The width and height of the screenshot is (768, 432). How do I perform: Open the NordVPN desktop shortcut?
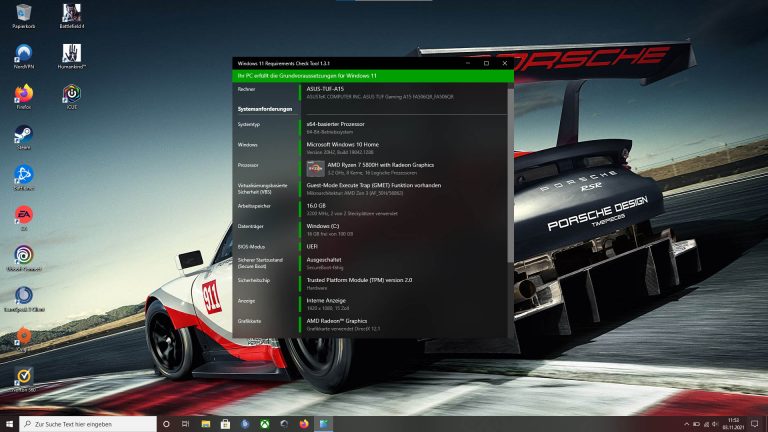point(22,53)
